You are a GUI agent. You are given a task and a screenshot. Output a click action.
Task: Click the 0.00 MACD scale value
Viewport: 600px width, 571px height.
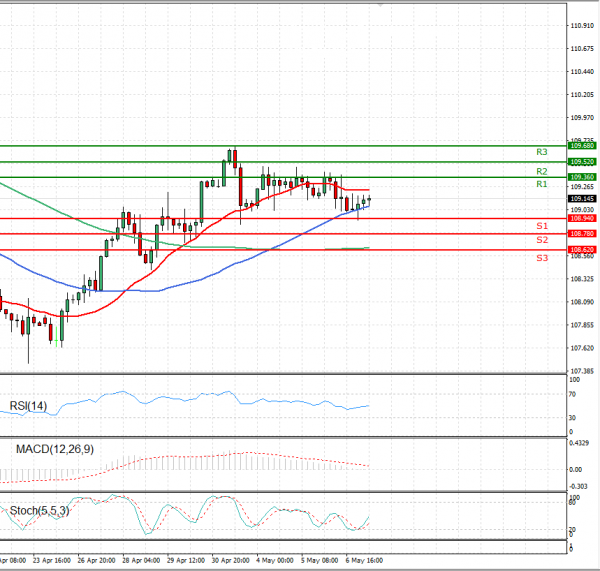576,470
